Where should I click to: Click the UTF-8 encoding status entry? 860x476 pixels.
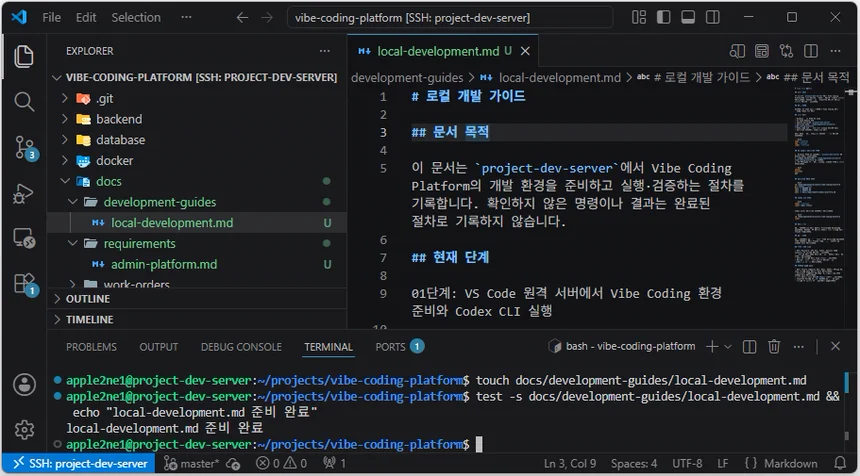pos(687,464)
